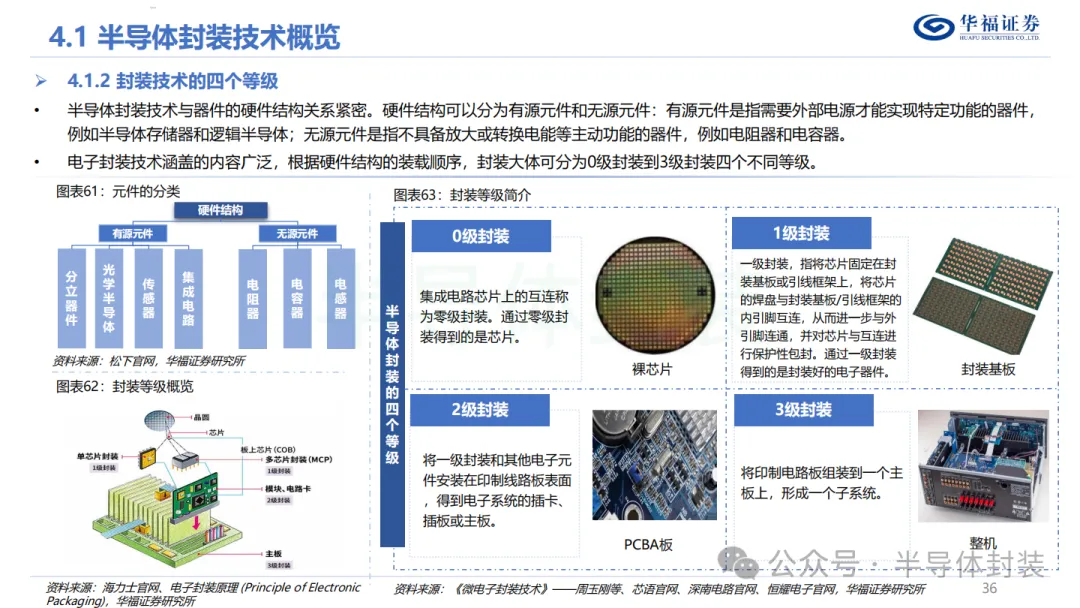
Task: Click the paragraph starting 半导体封装技术与器件
Action: (551, 122)
